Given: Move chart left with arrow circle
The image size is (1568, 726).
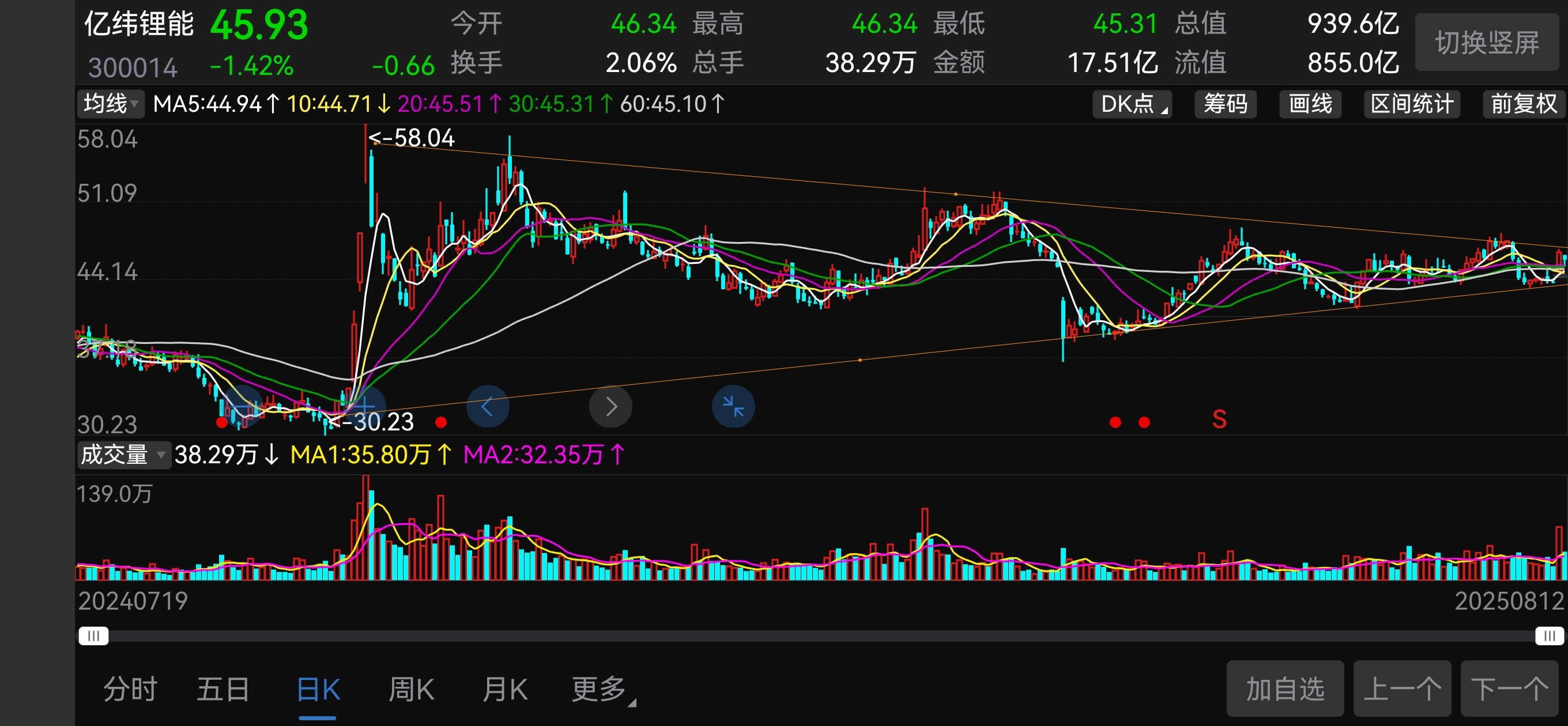Looking at the screenshot, I should 488,406.
